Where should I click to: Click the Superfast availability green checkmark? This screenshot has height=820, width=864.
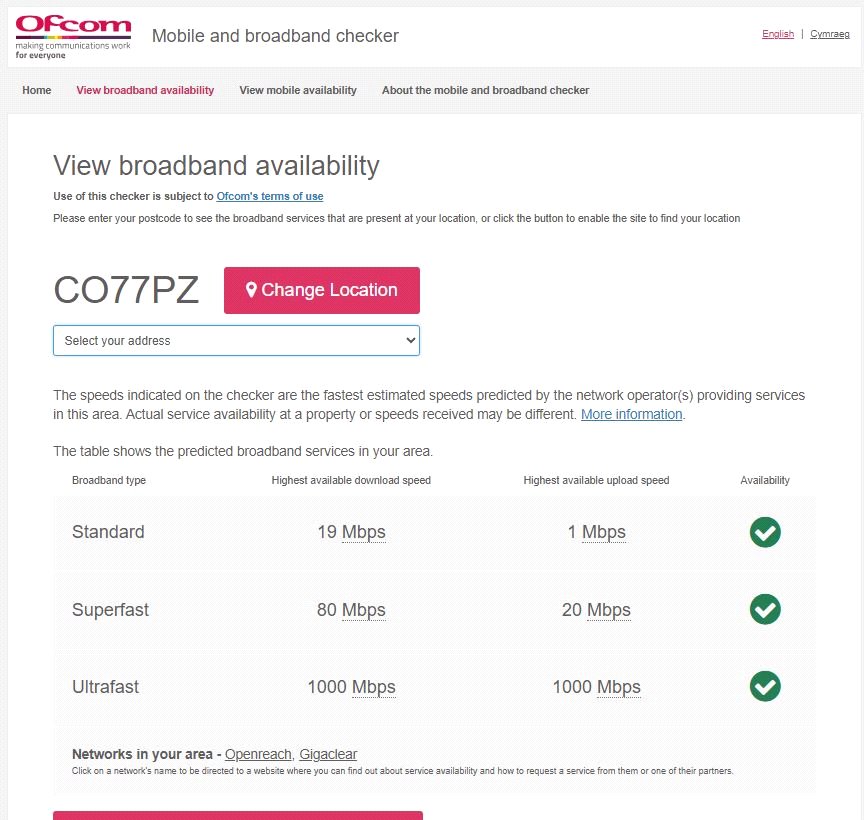click(x=765, y=609)
